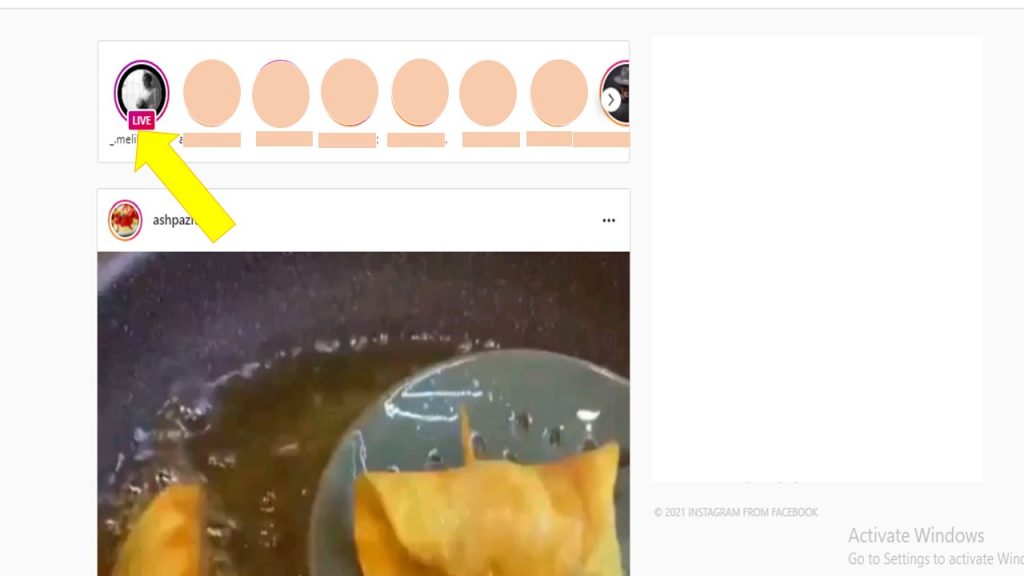Click the 2021 Instagram from Facebook footer
The image size is (1024, 576).
click(x=736, y=512)
